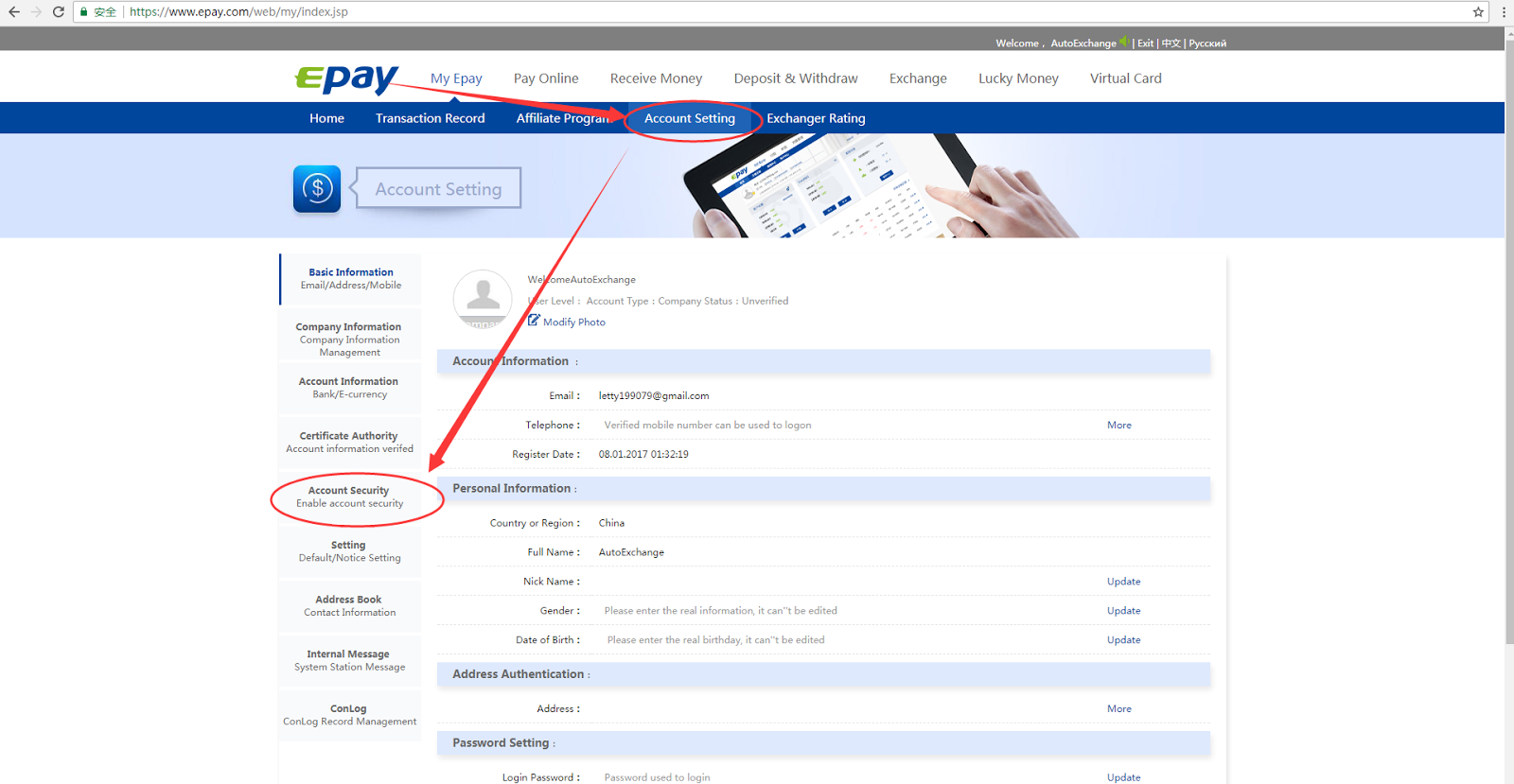Screen dimensions: 1514x784
Task: Open My Epay menu
Action: (x=456, y=78)
